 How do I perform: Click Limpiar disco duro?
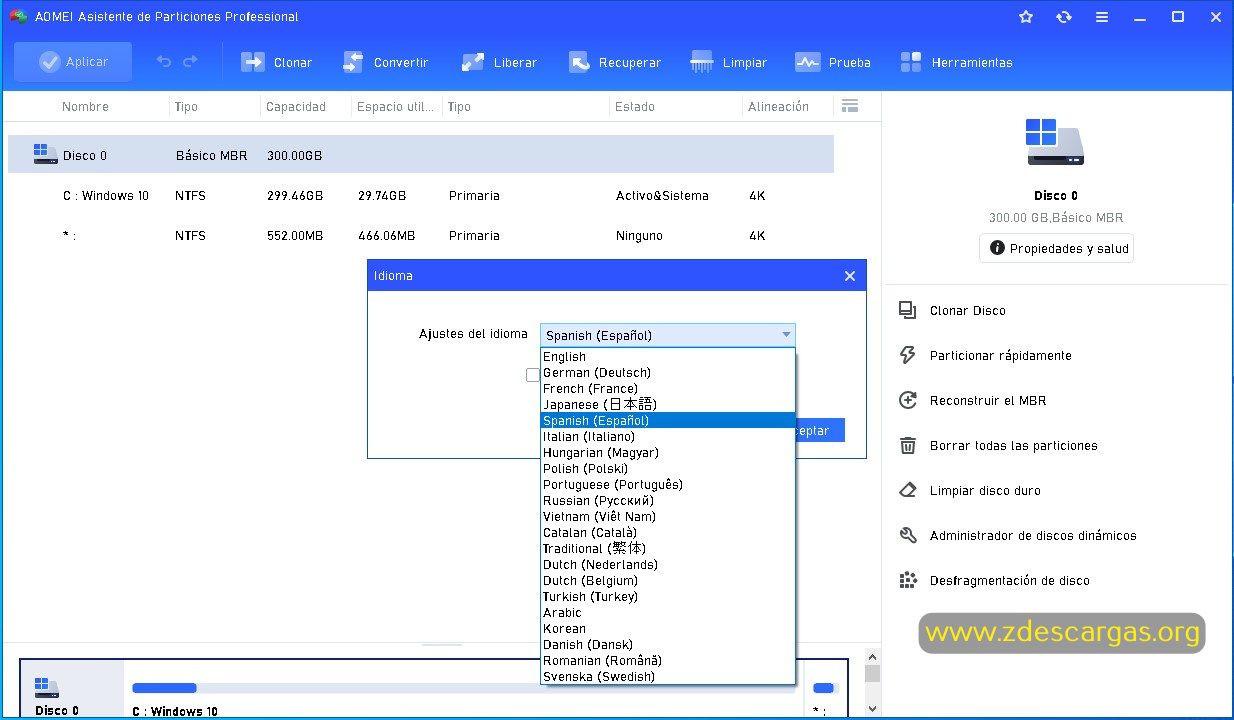tap(969, 491)
